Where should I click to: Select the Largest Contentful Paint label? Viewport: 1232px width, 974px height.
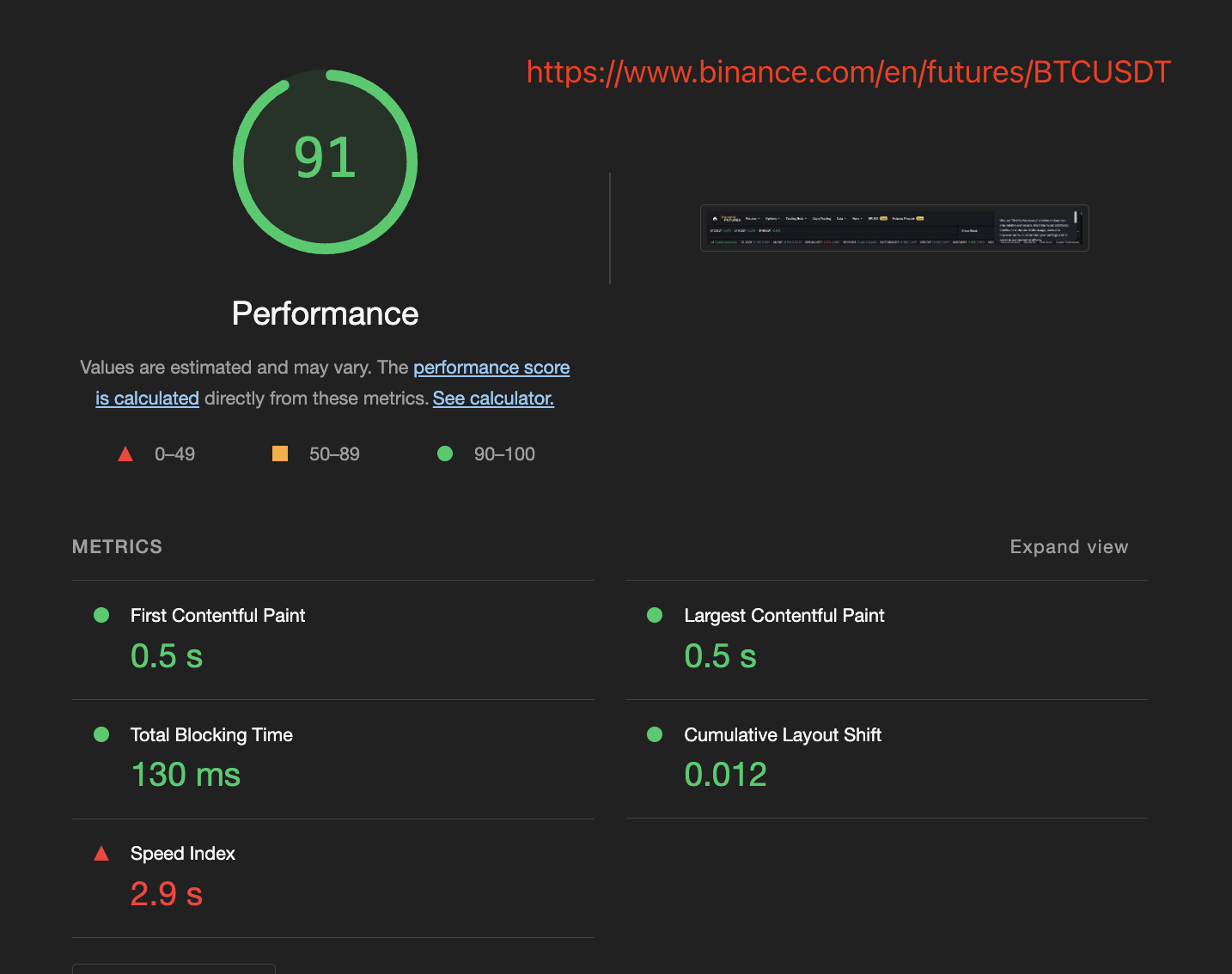(x=784, y=615)
